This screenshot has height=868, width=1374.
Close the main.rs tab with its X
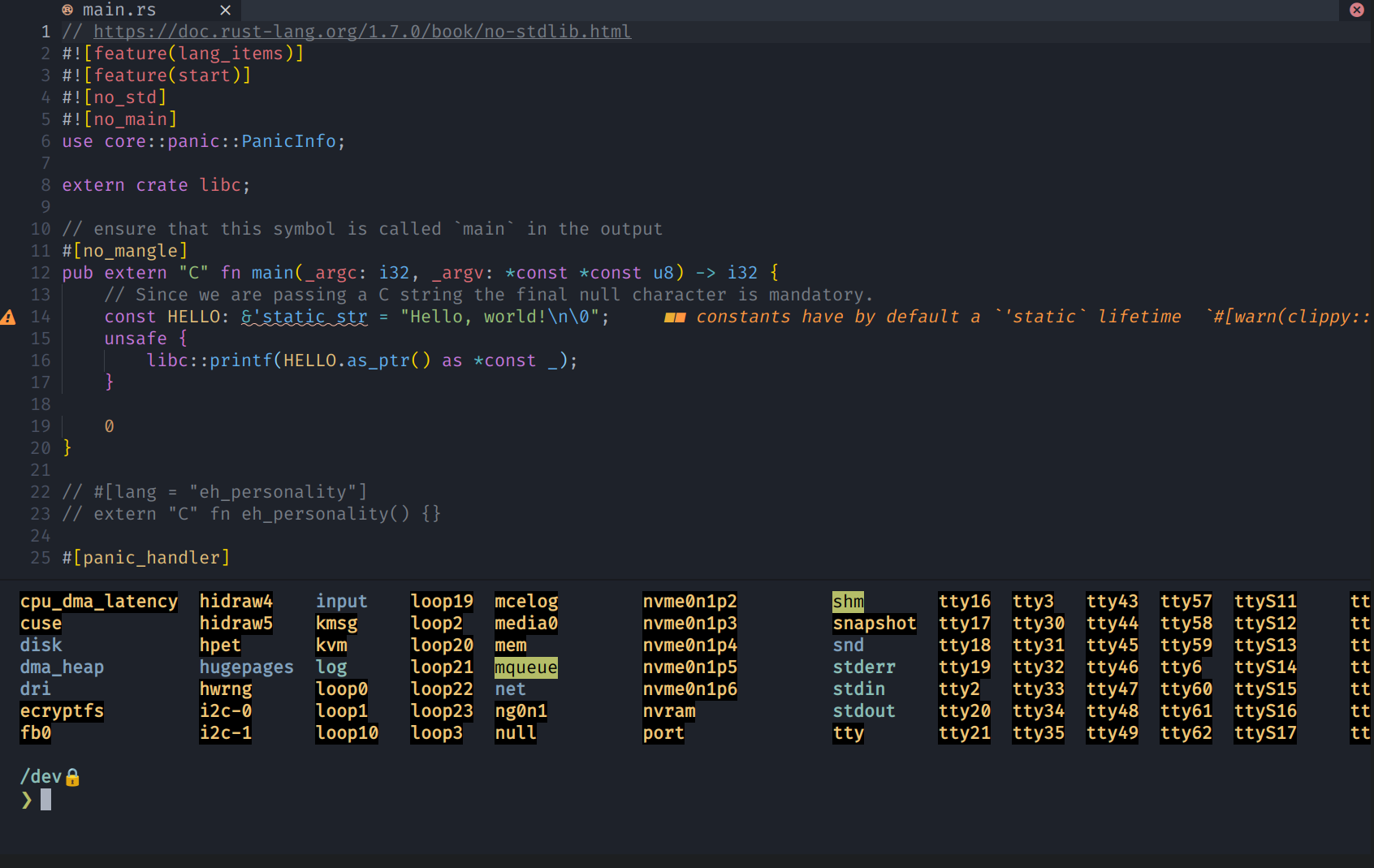225,10
